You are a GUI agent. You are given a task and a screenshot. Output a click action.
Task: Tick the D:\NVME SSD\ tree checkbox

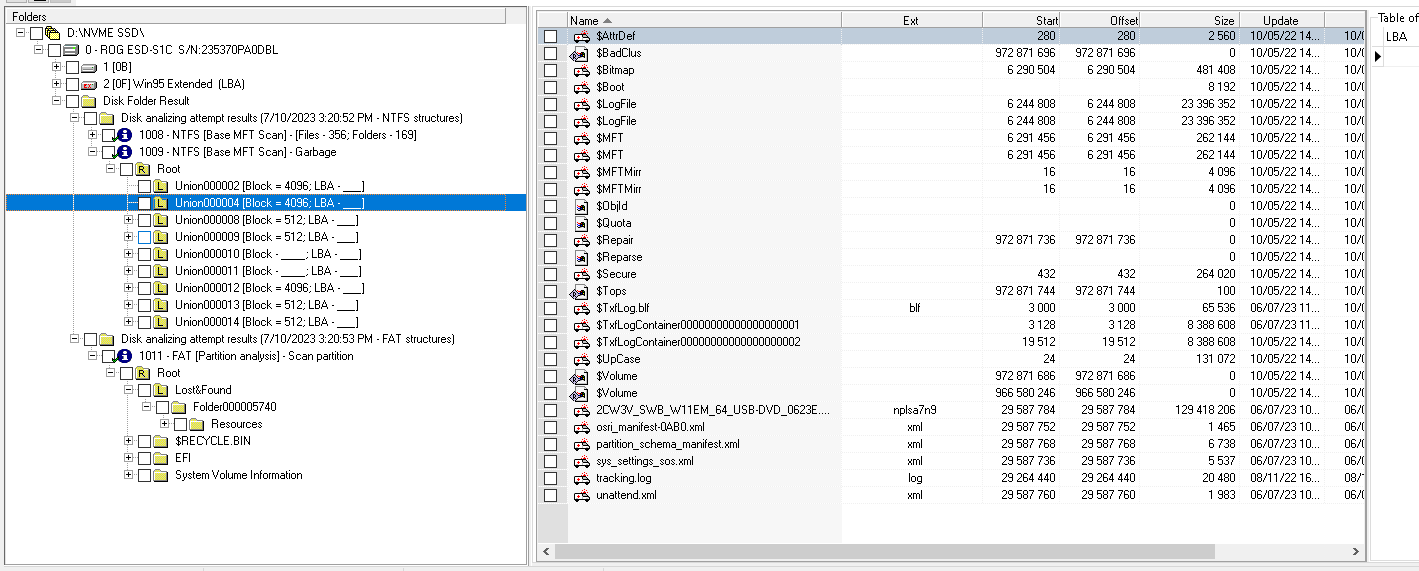tap(37, 33)
